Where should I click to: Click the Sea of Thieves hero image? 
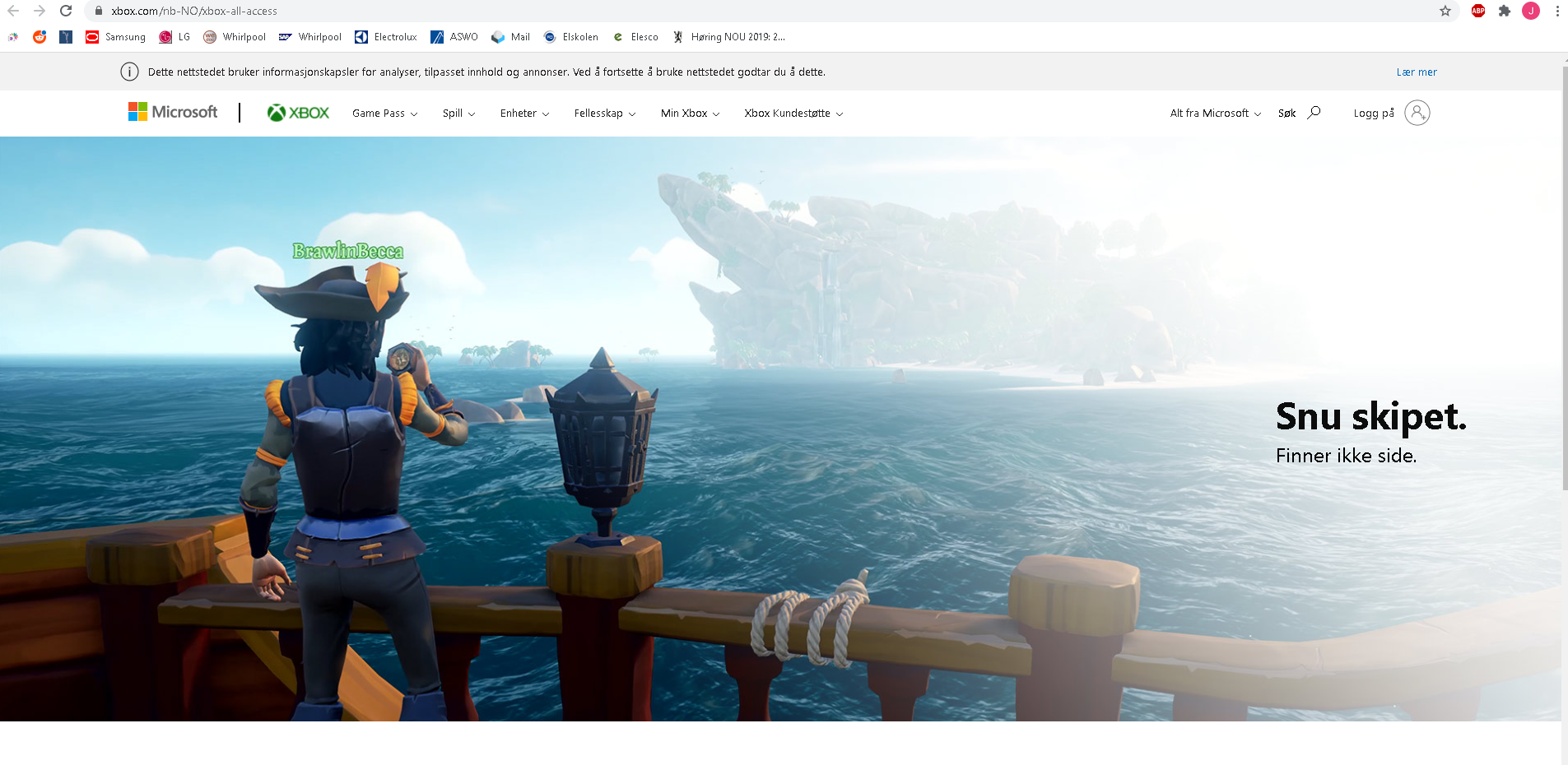(780, 429)
